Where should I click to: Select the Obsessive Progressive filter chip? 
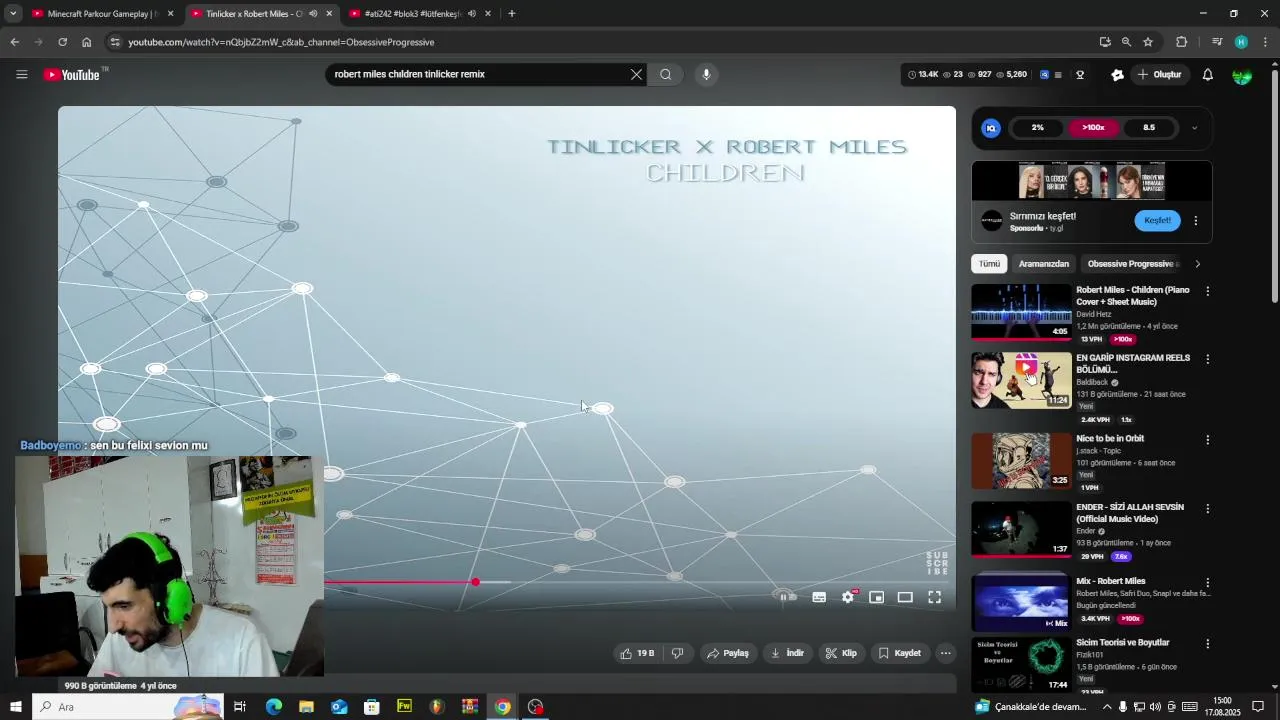tap(1132, 264)
